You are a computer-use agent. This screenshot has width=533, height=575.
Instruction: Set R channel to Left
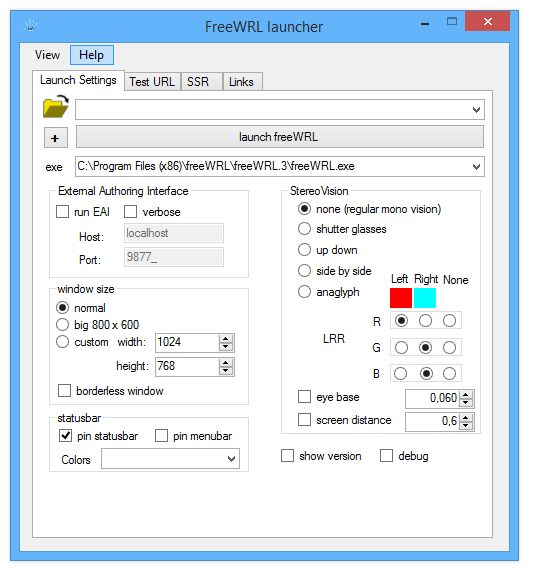[401, 321]
